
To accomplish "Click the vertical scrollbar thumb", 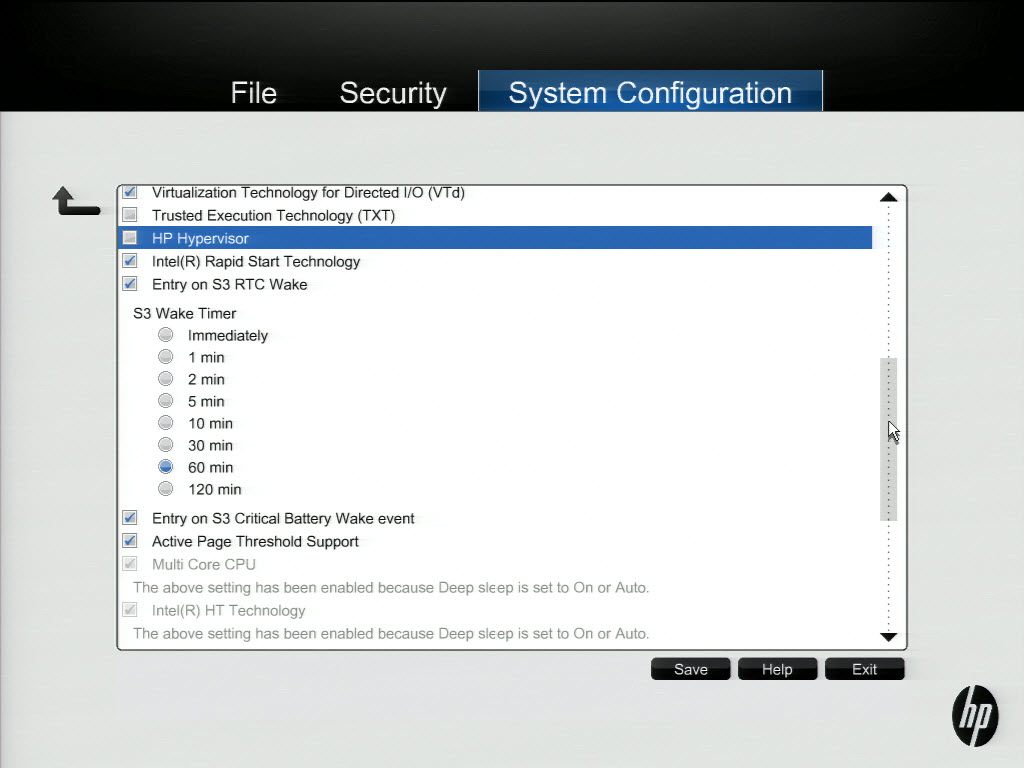I will point(888,440).
